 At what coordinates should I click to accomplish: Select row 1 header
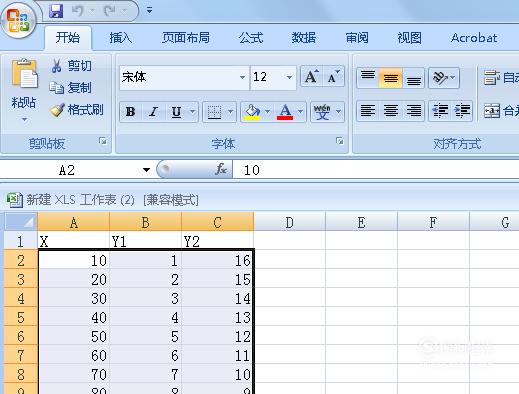pos(21,241)
